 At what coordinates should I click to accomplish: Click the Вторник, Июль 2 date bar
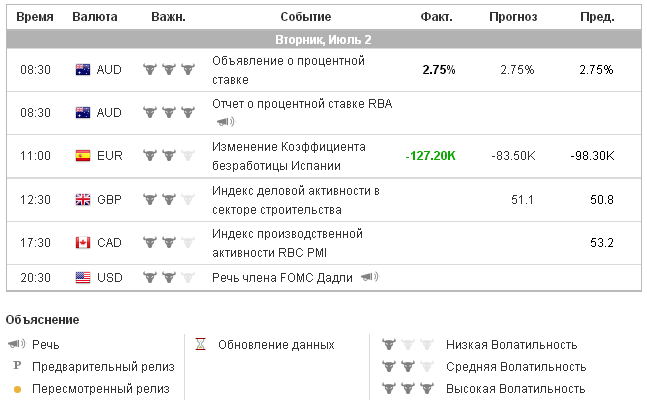click(x=323, y=40)
